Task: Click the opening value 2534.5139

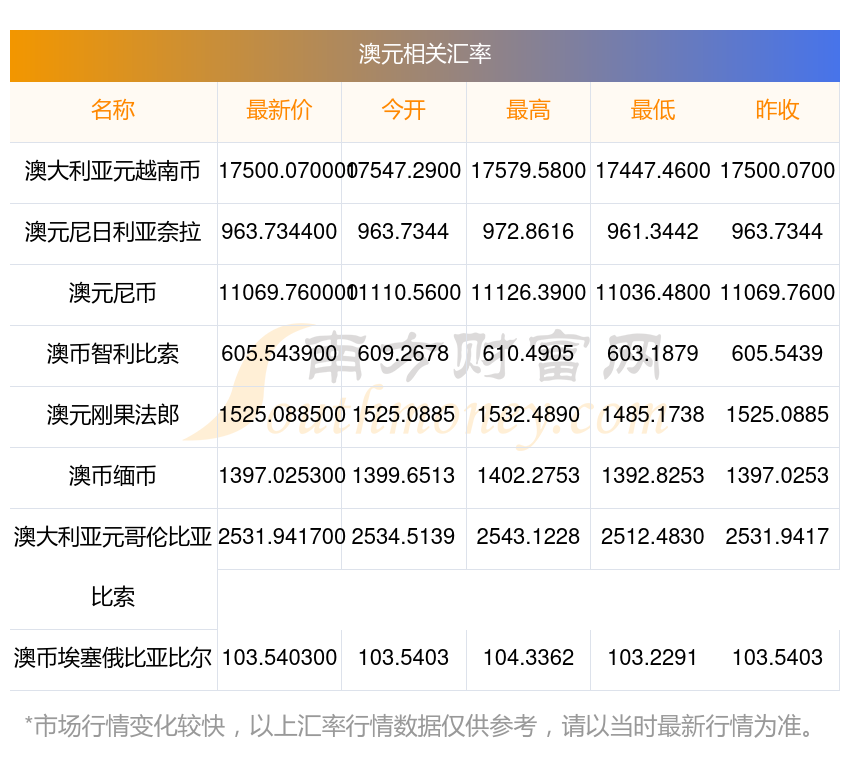Action: coord(403,537)
